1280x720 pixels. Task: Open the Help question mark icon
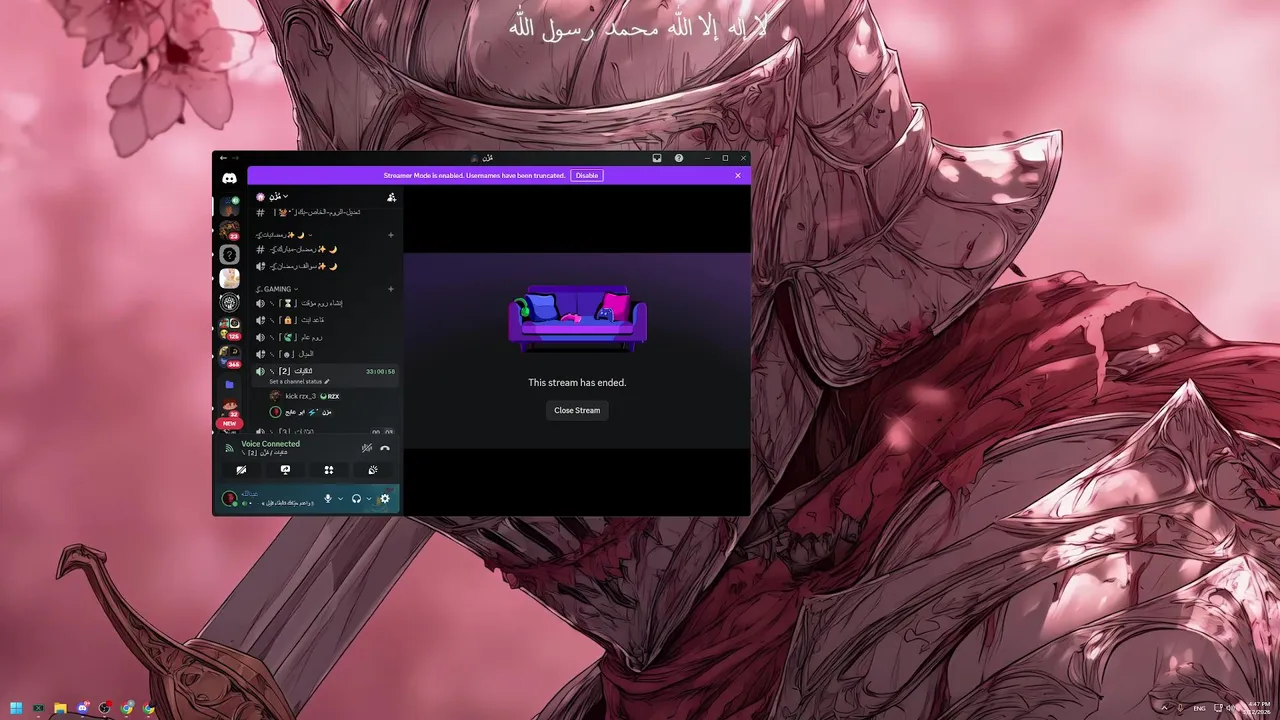tap(679, 158)
